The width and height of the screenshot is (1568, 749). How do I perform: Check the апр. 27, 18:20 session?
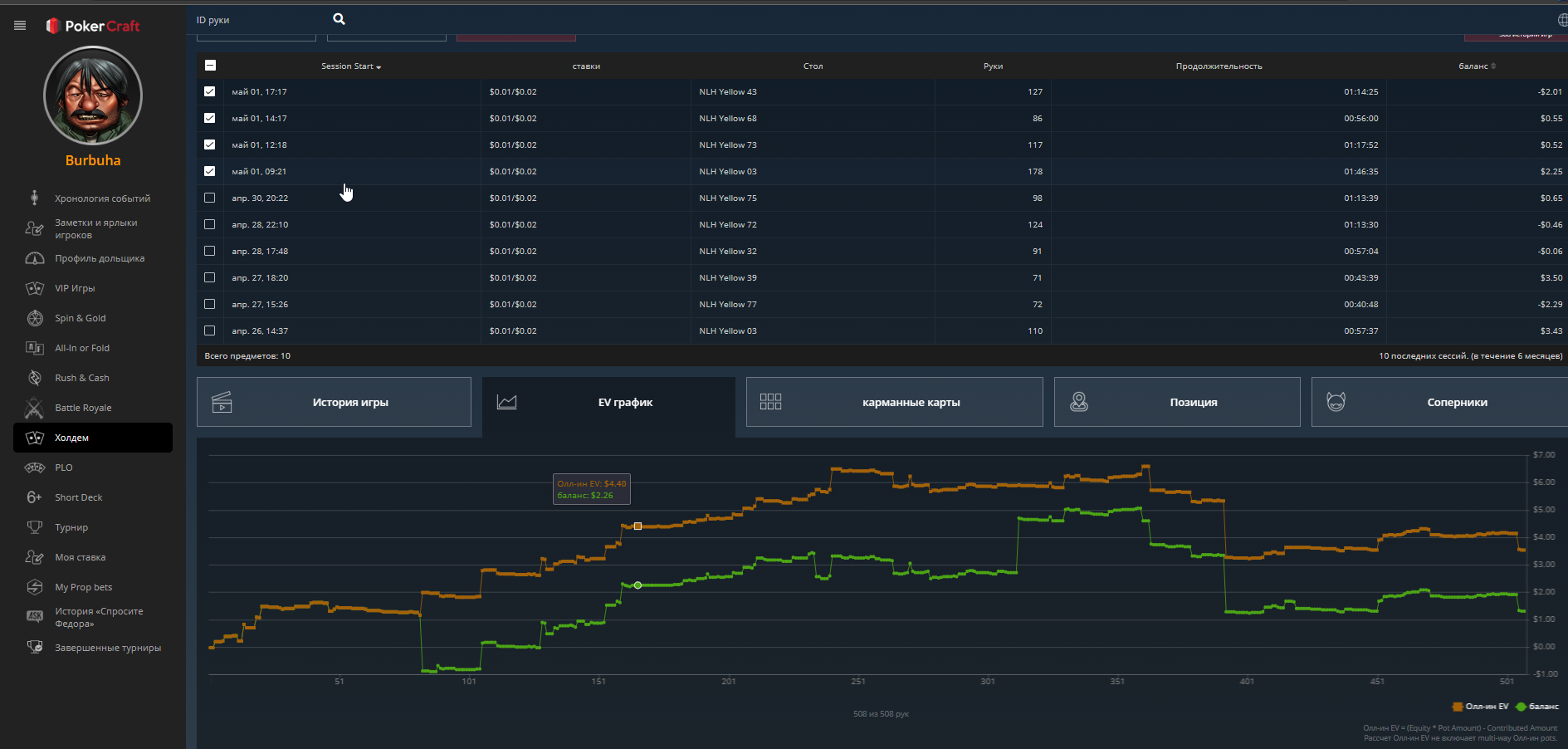(x=210, y=277)
